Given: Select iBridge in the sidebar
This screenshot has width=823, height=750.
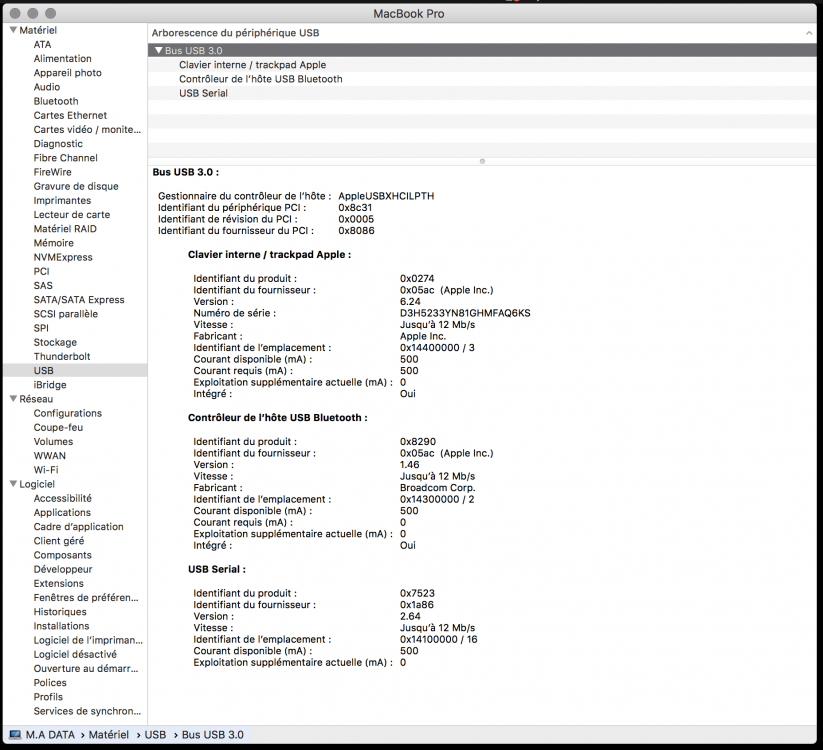Looking at the screenshot, I should point(50,385).
